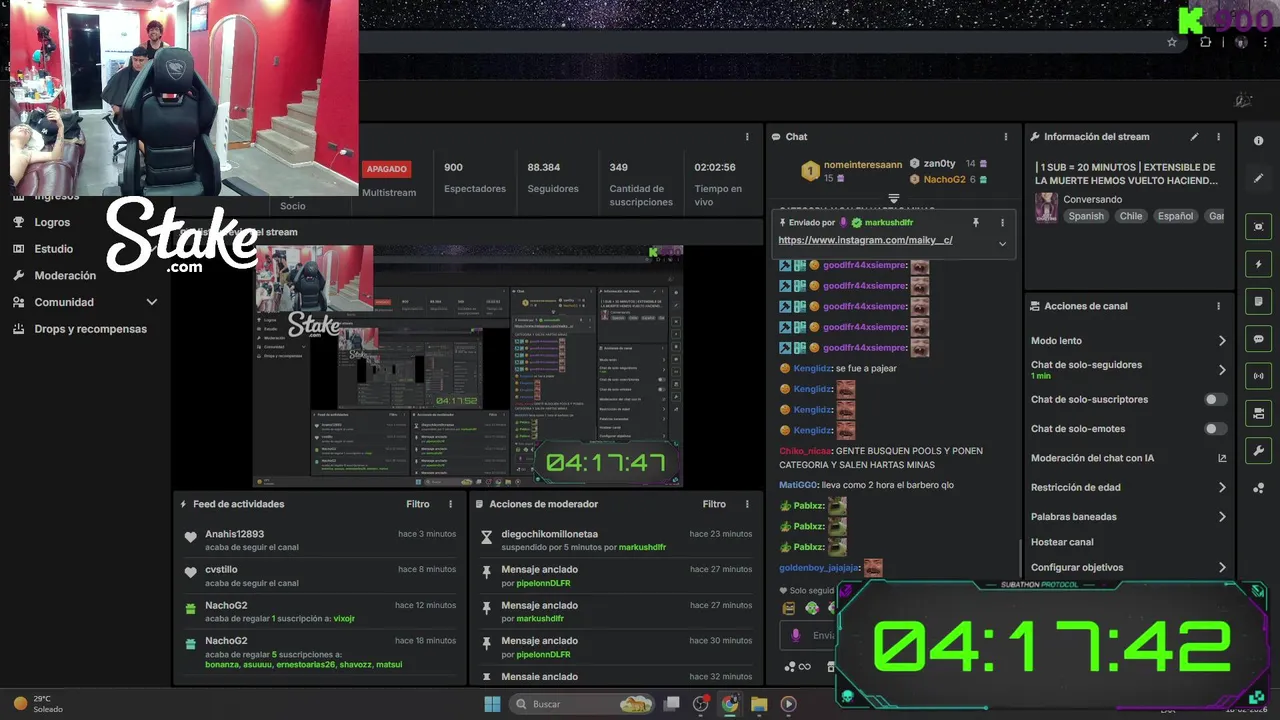Viewport: 1280px width, 720px height.
Task: Open the Información del stream options menu
Action: [x=1218, y=137]
